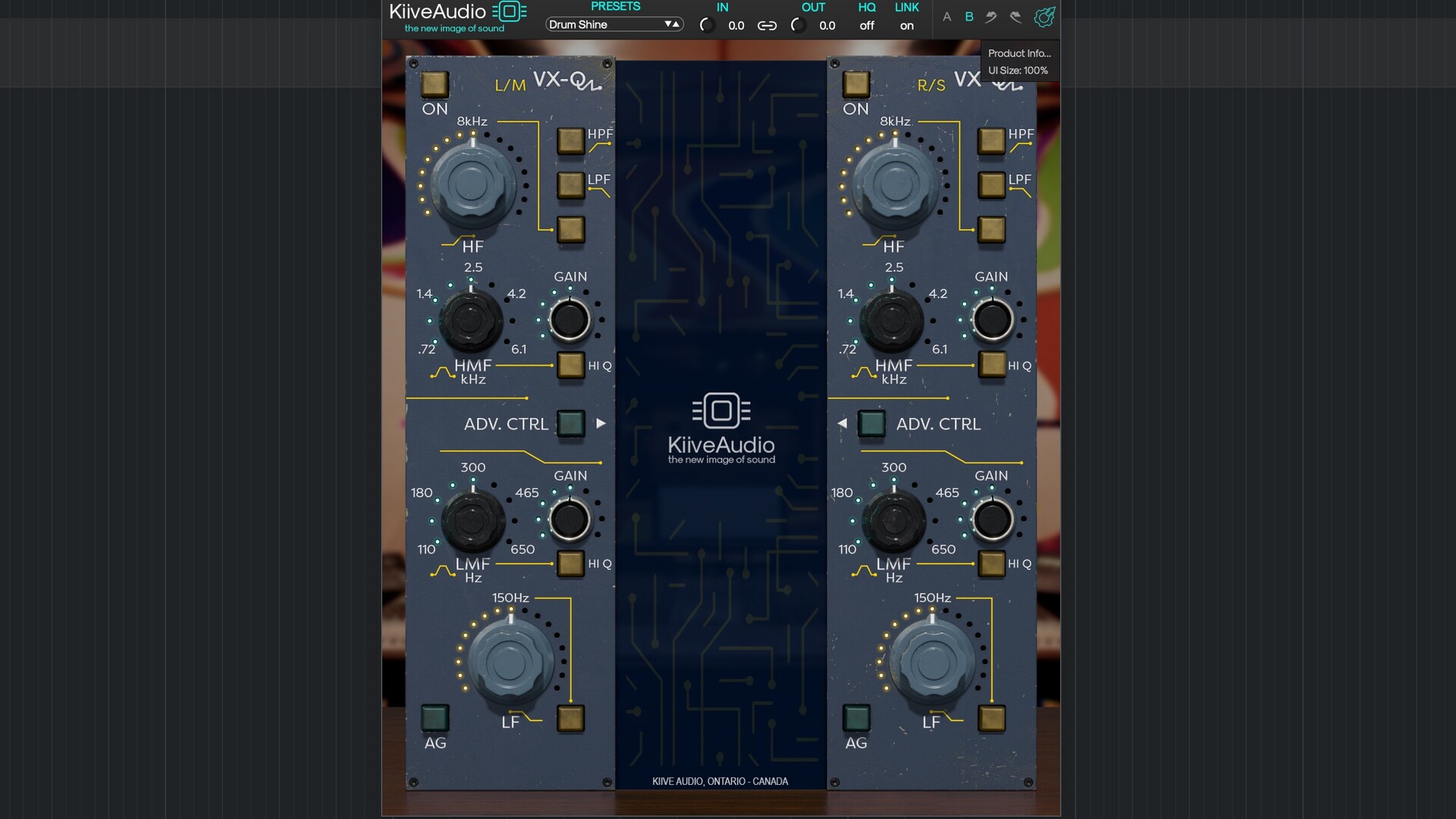Click the redo arrow icon
The width and height of the screenshot is (1456, 819).
click(1016, 17)
